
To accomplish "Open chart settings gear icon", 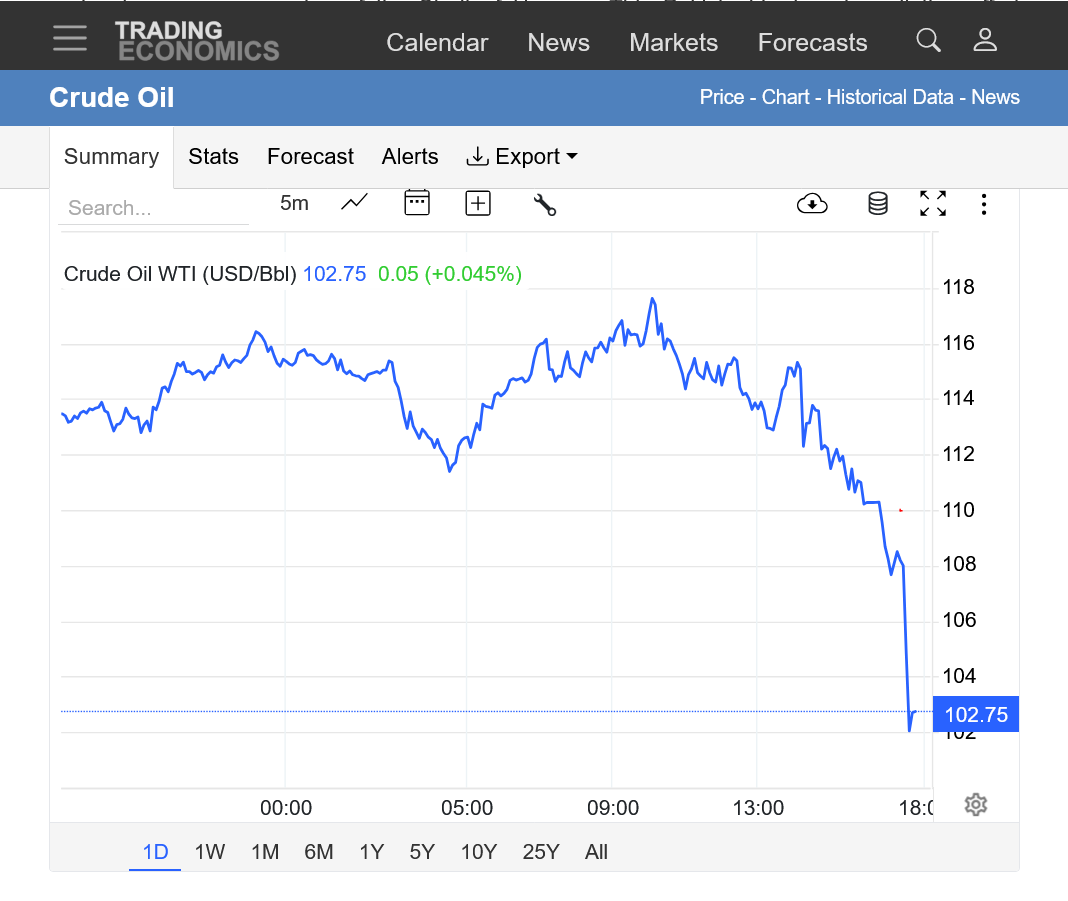I will [976, 805].
